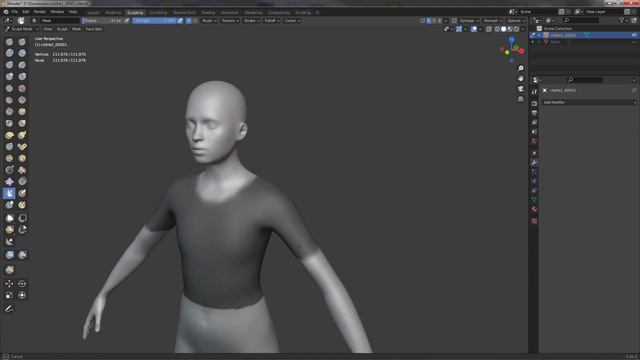Open the Active Tool properties tab
Screen dimensions: 640x360
pos(534,92)
